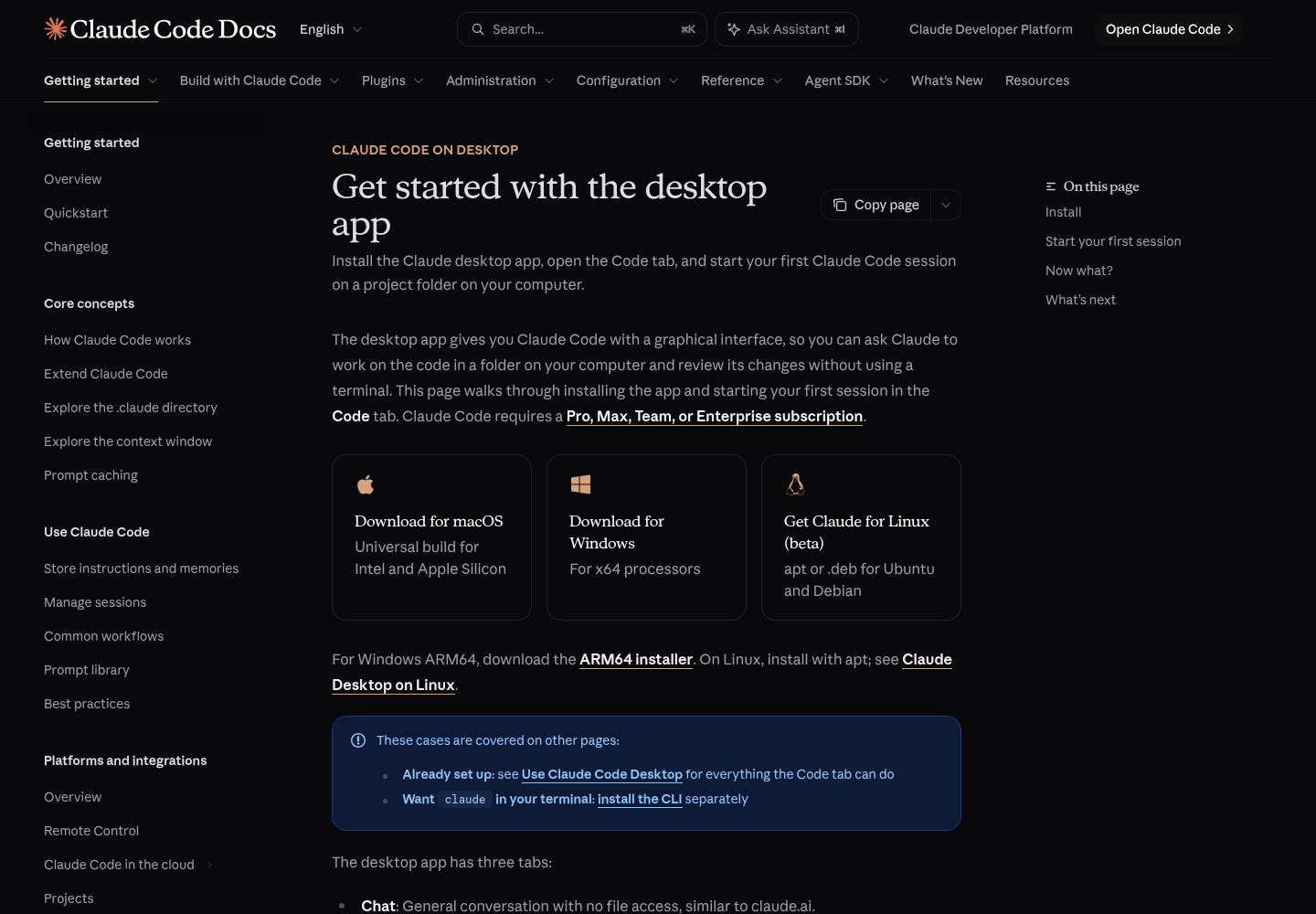Follow the install the CLI link
Screen dimensions: 1316x914
(x=640, y=799)
